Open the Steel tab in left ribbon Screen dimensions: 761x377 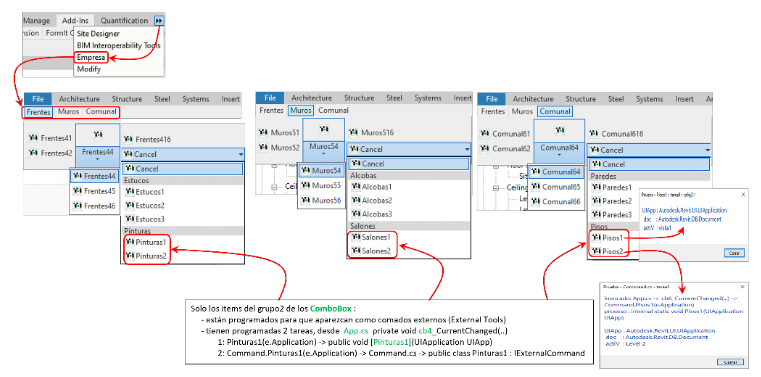[x=162, y=98]
